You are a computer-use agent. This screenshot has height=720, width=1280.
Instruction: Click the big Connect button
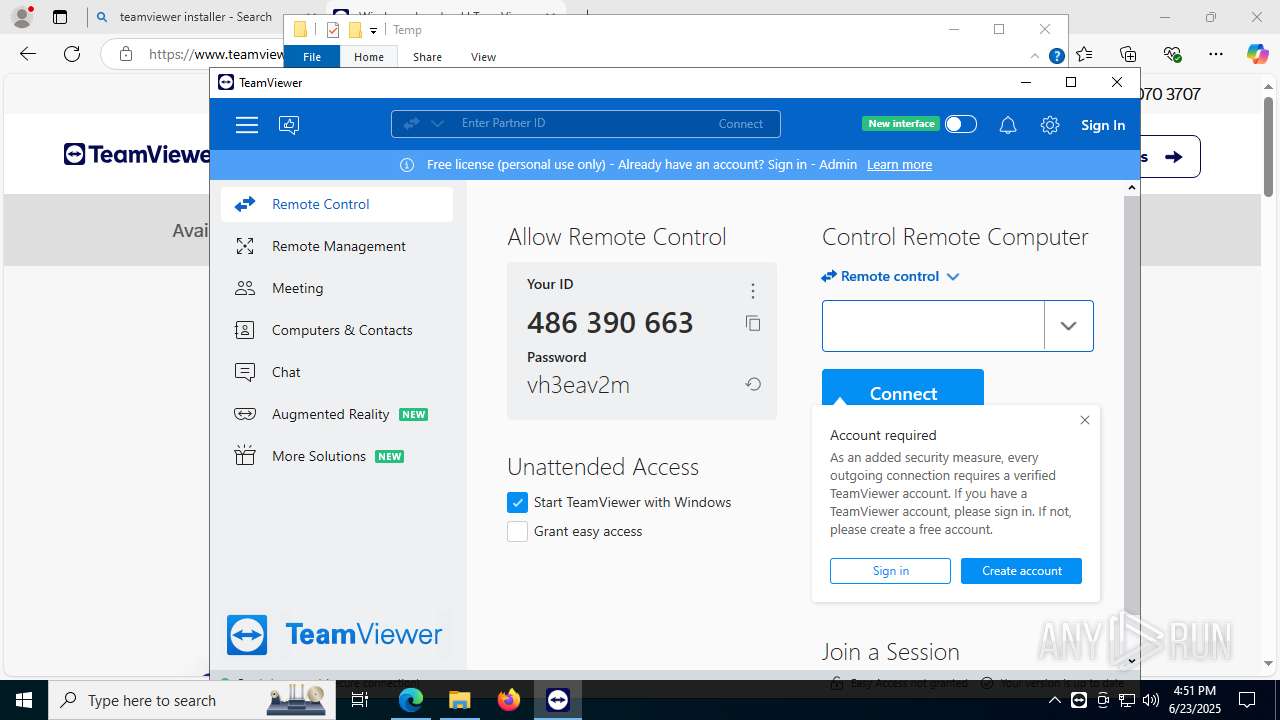pos(903,390)
